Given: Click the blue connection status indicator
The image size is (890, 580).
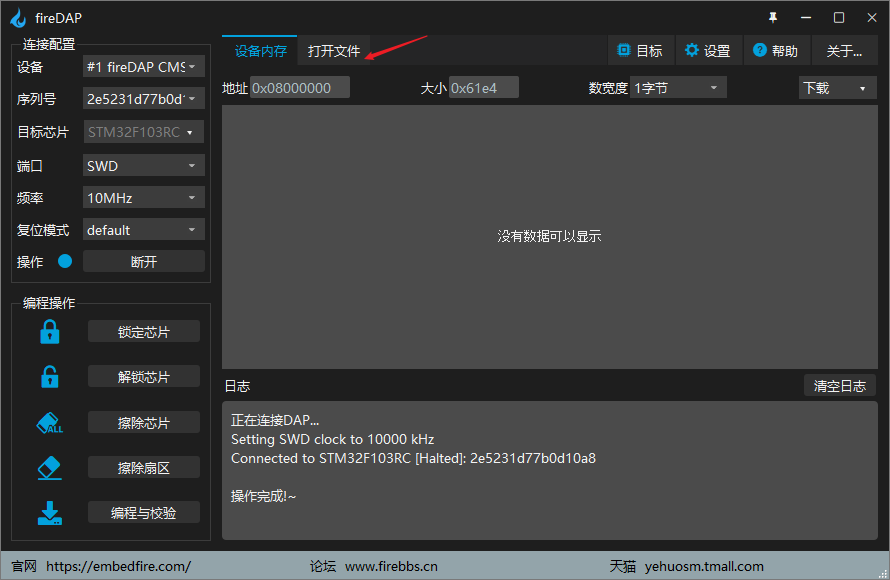Looking at the screenshot, I should click(65, 261).
